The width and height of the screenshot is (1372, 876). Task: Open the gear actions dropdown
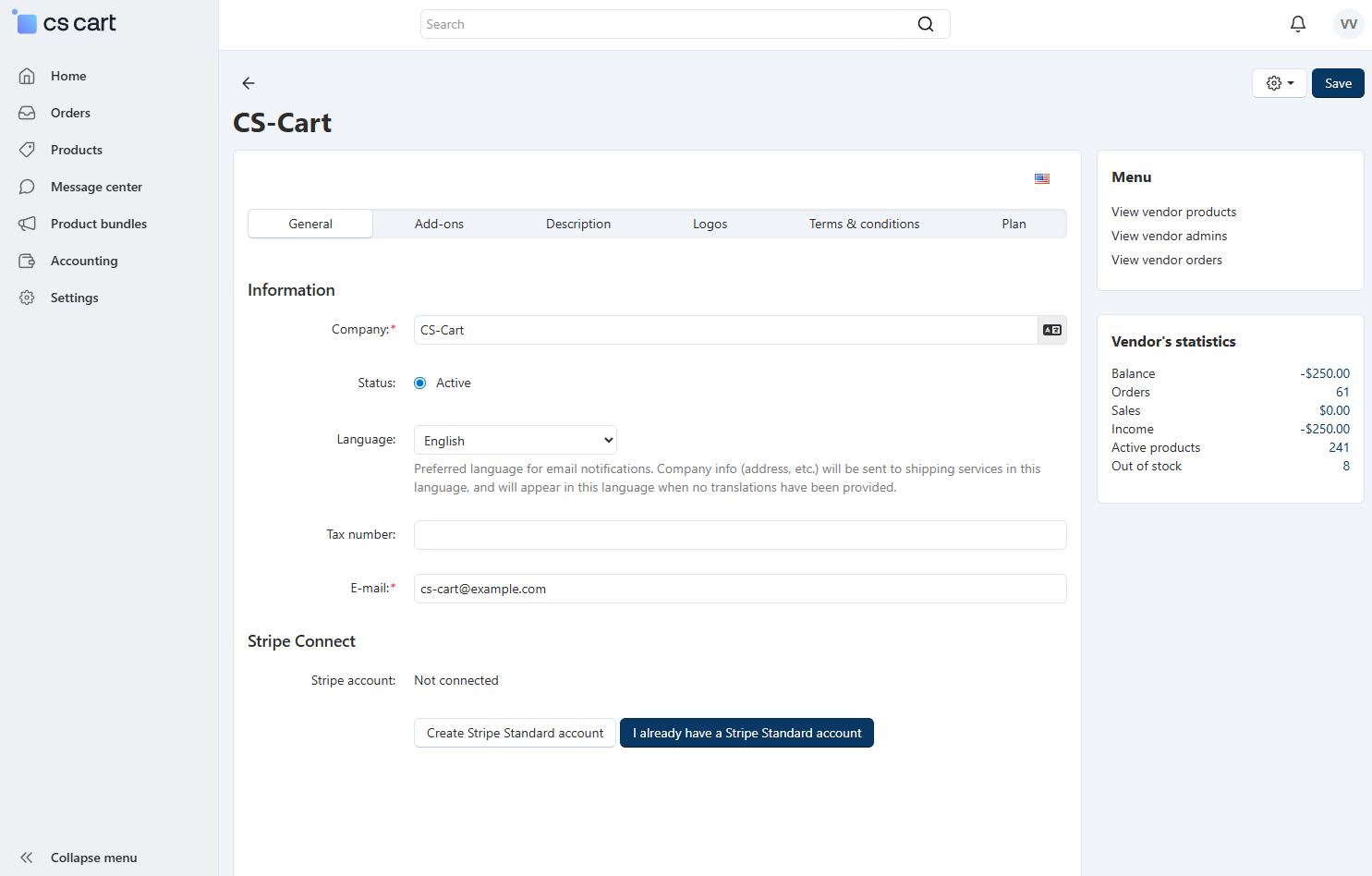(x=1280, y=83)
